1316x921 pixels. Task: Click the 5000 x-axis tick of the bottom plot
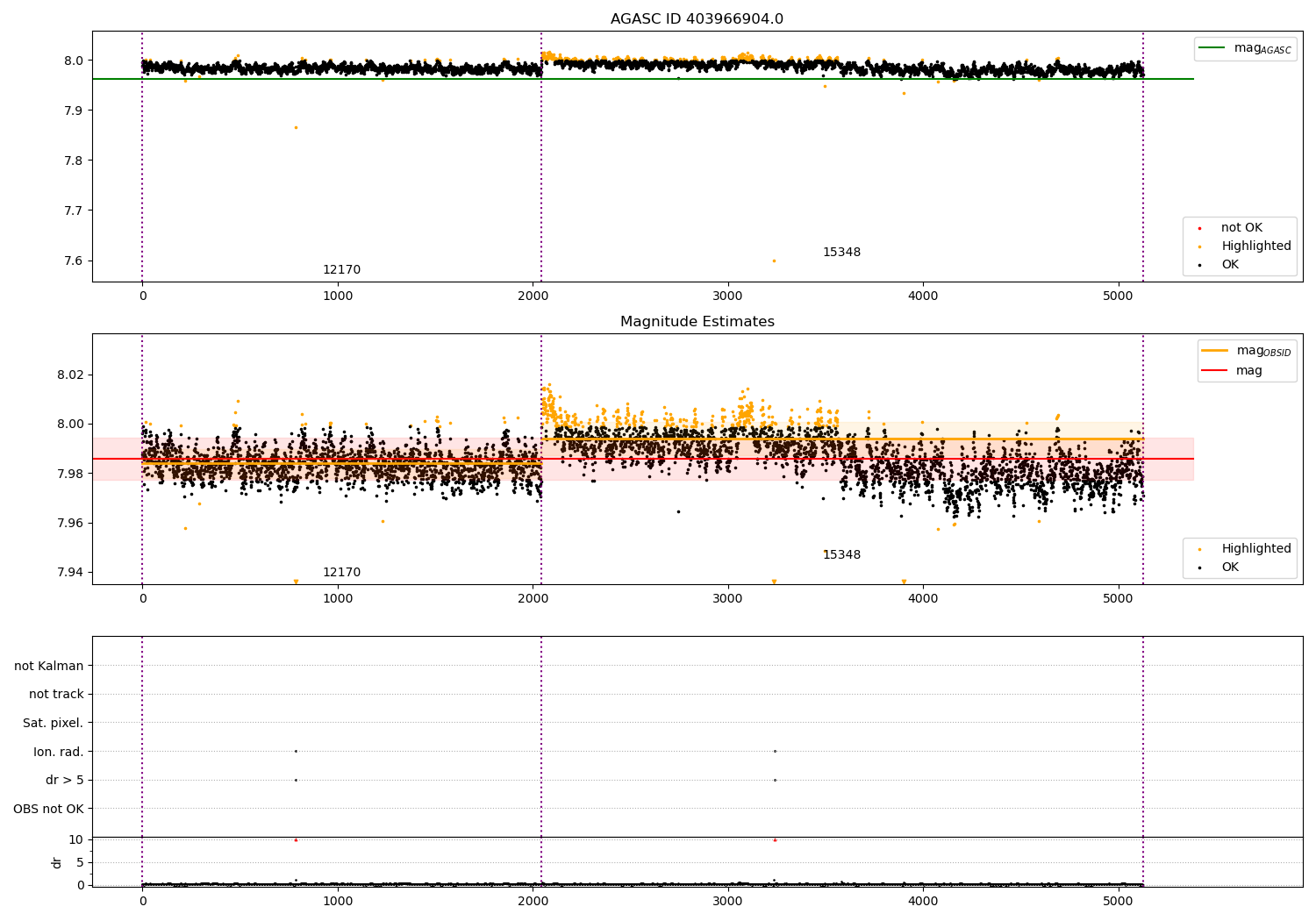coord(1119,901)
